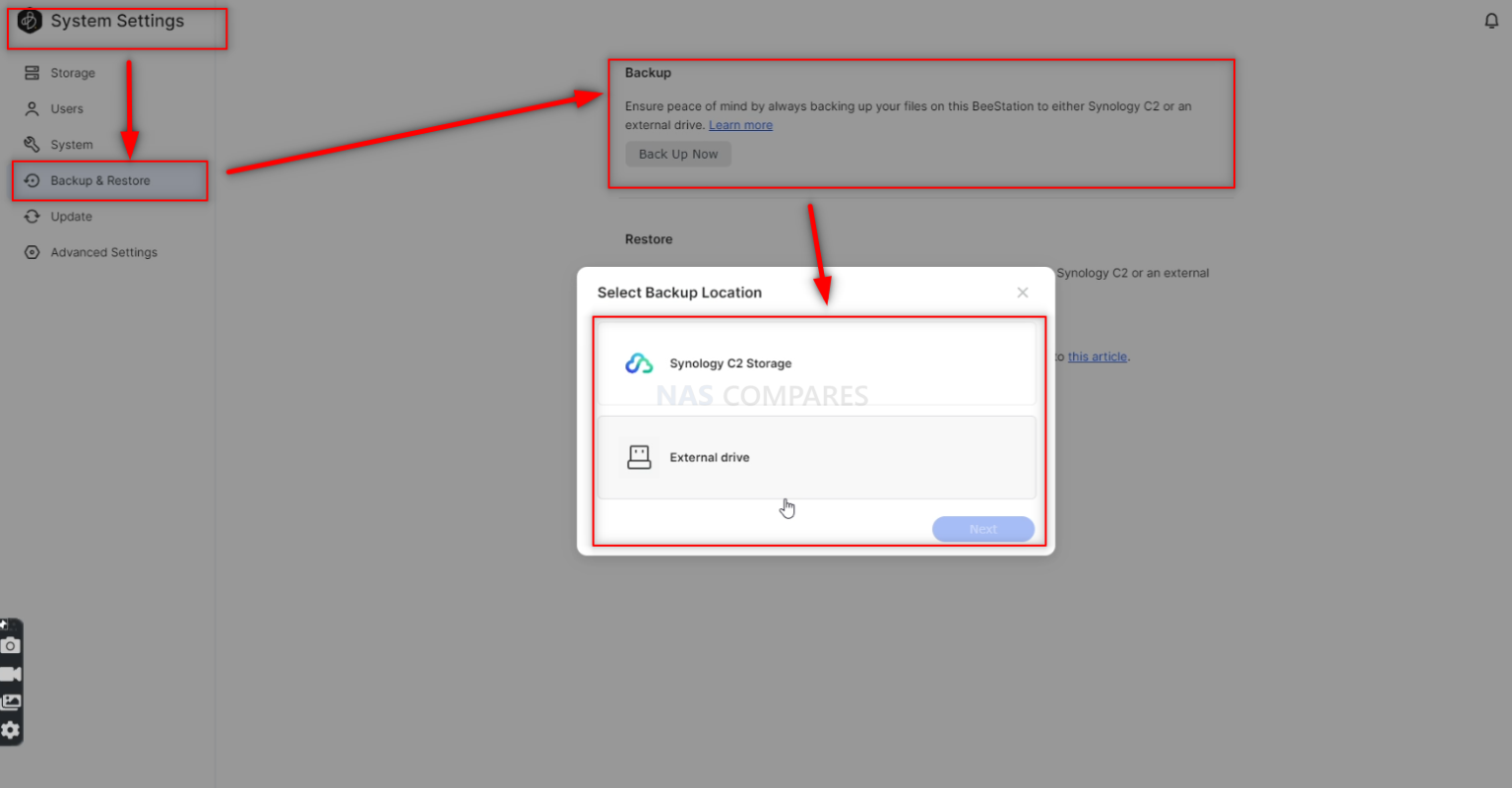Select External drive as backup location
The image size is (1512, 788).
[817, 456]
